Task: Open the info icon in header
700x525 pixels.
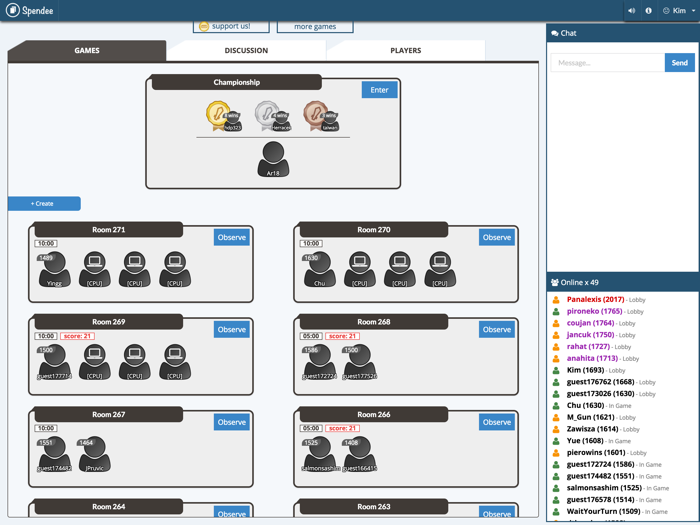Action: click(648, 11)
